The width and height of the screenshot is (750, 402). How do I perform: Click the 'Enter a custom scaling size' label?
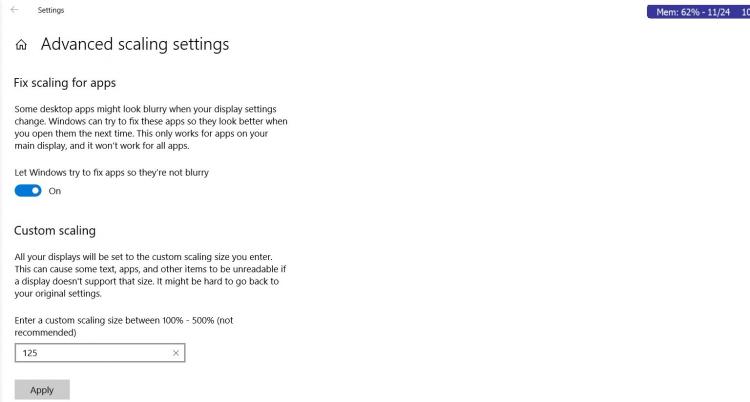pos(124,326)
